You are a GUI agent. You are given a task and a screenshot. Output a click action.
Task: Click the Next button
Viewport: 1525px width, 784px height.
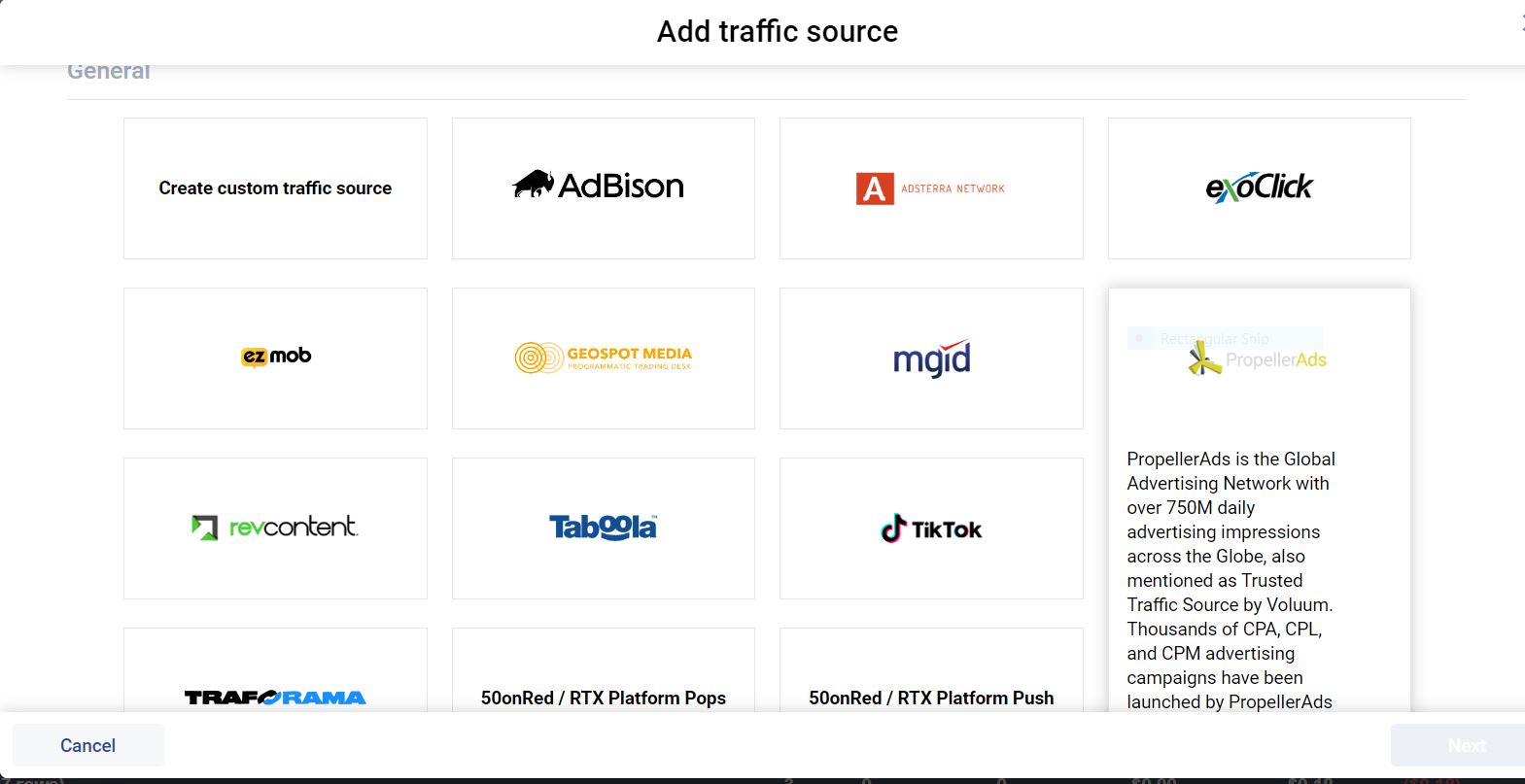tap(1458, 745)
